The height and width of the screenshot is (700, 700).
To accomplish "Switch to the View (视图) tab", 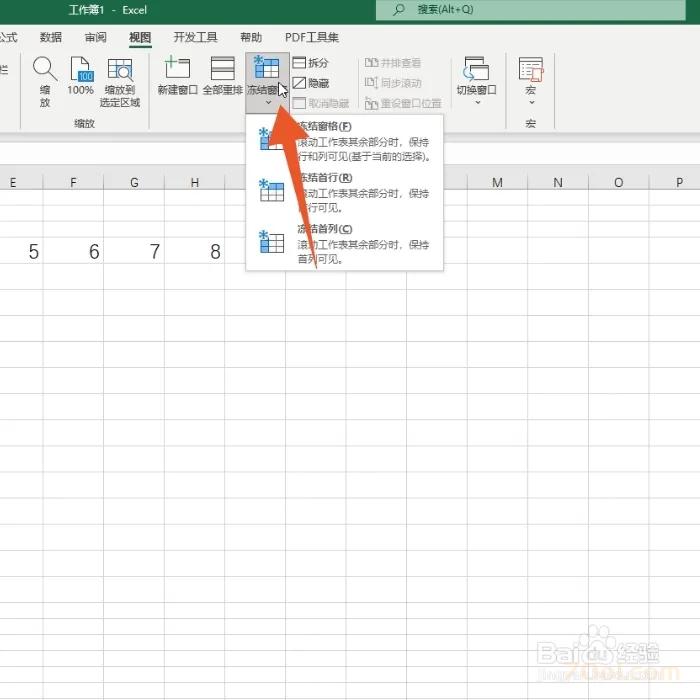I will (x=140, y=38).
